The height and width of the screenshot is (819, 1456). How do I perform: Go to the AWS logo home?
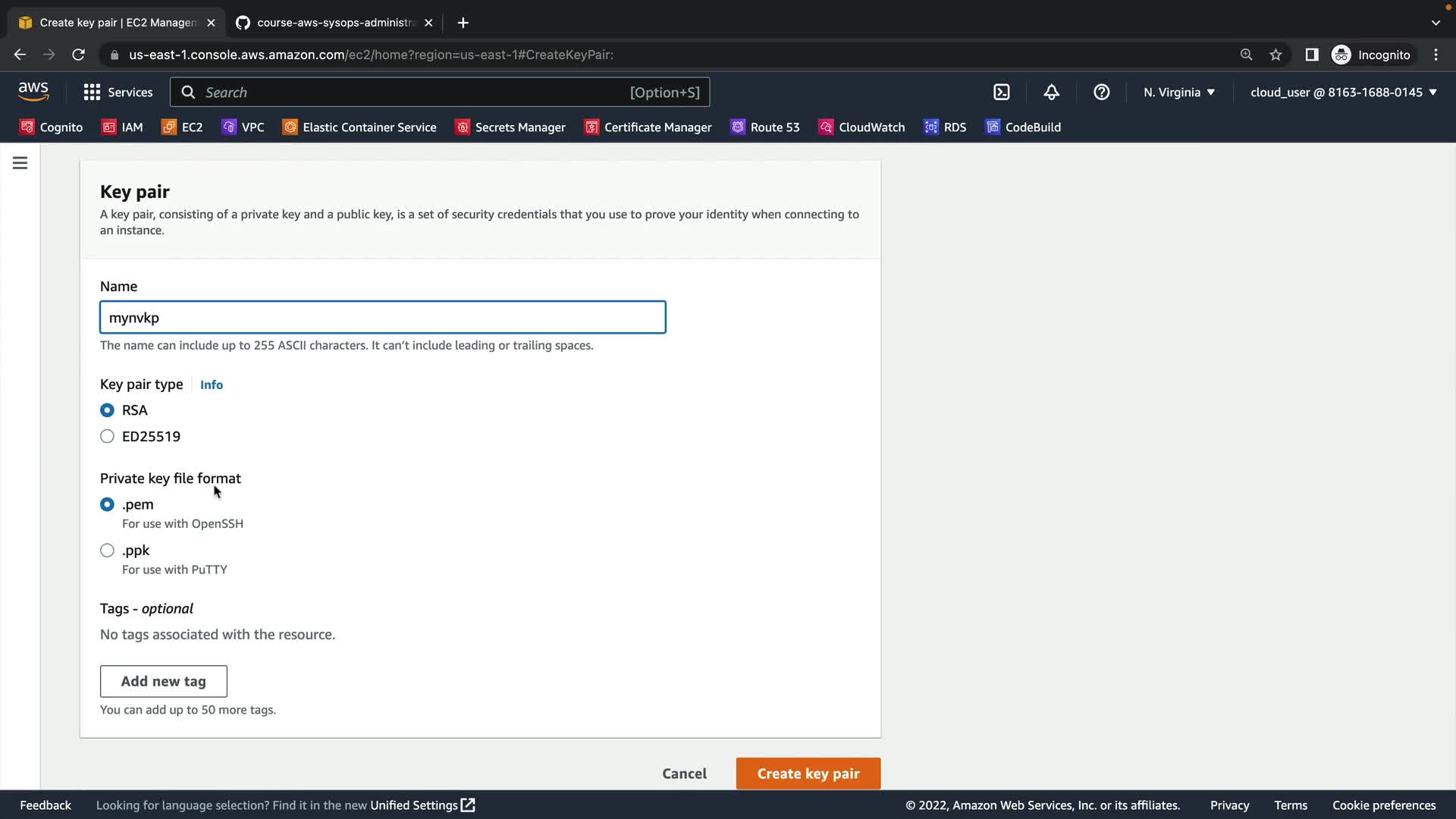(x=33, y=91)
